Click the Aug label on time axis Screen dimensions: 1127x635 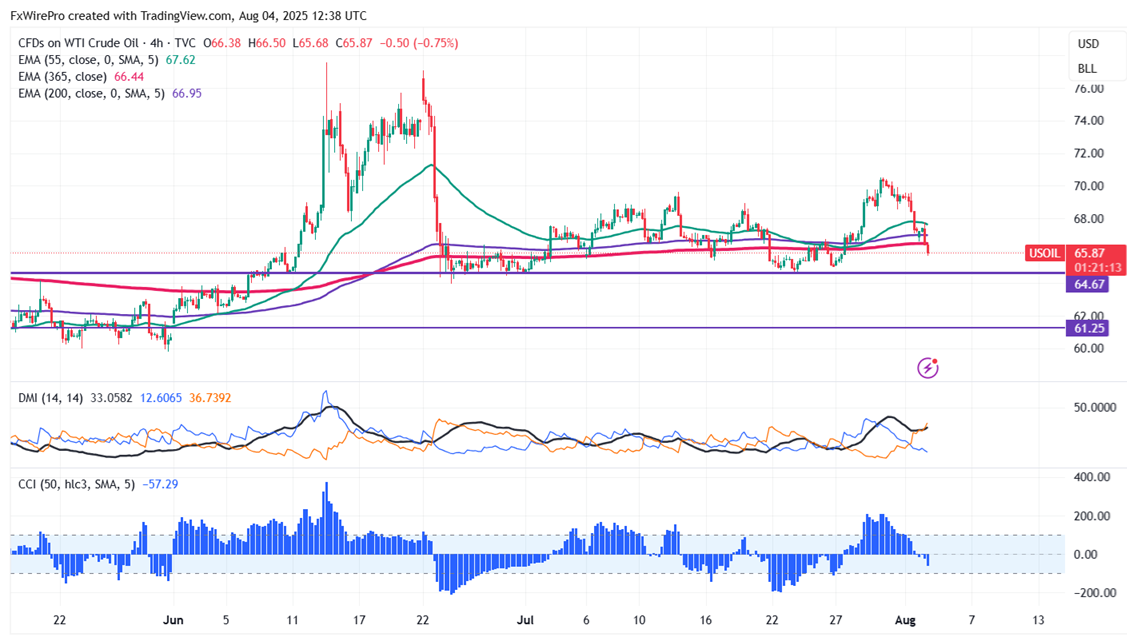[905, 620]
